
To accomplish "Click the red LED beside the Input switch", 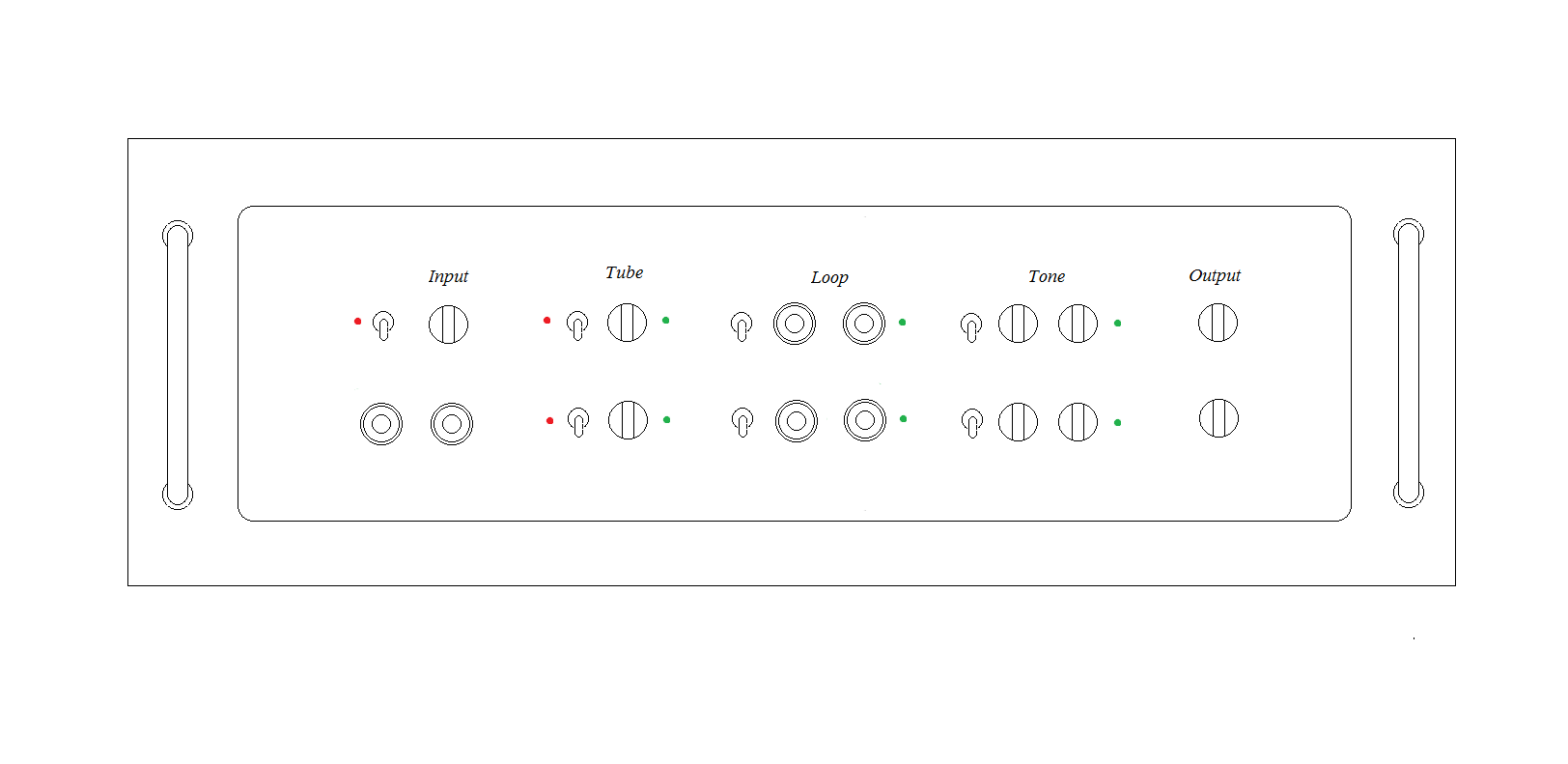I will click(358, 321).
